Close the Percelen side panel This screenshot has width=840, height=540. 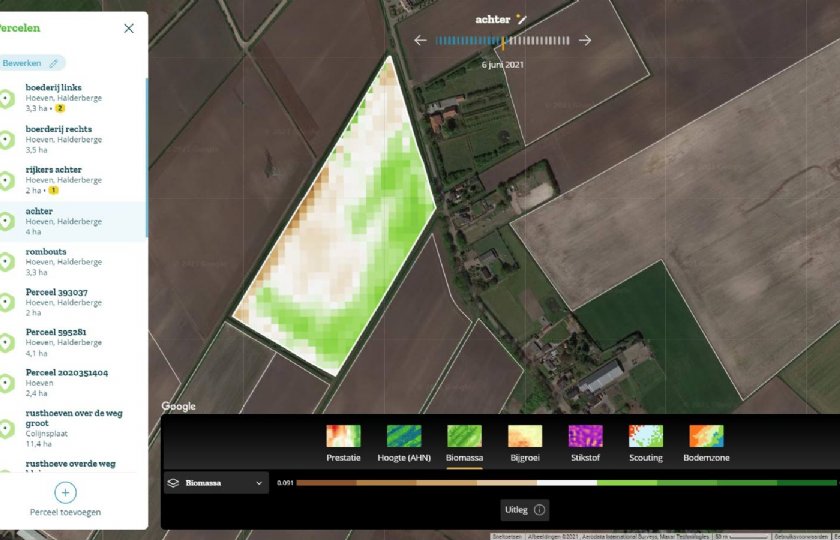click(x=129, y=28)
